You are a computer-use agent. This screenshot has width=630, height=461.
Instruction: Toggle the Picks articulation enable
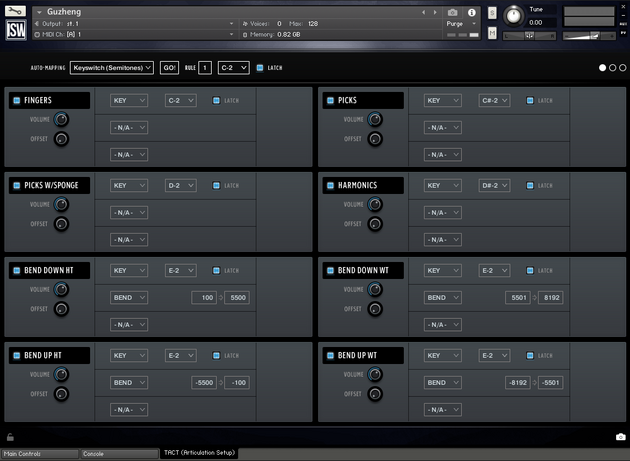[x=331, y=100]
